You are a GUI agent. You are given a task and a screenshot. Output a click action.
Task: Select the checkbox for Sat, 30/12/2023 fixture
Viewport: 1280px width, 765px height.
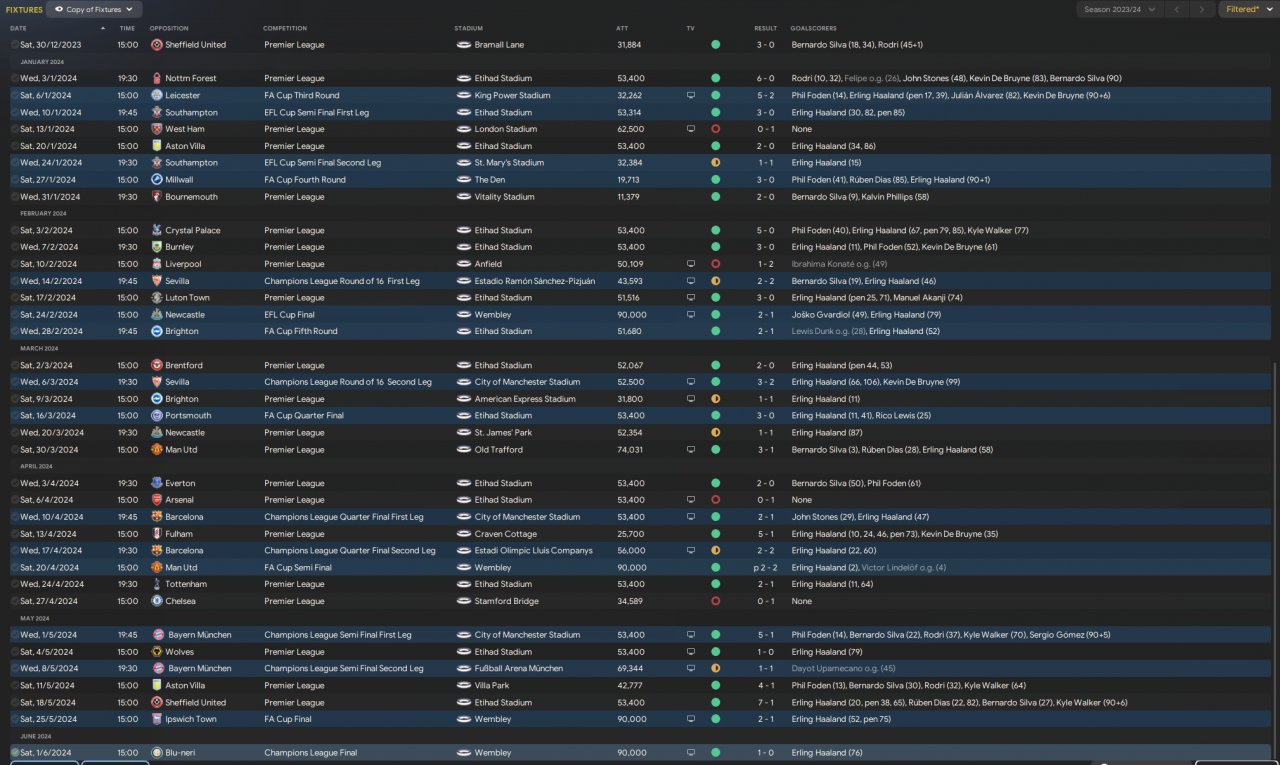[15, 45]
